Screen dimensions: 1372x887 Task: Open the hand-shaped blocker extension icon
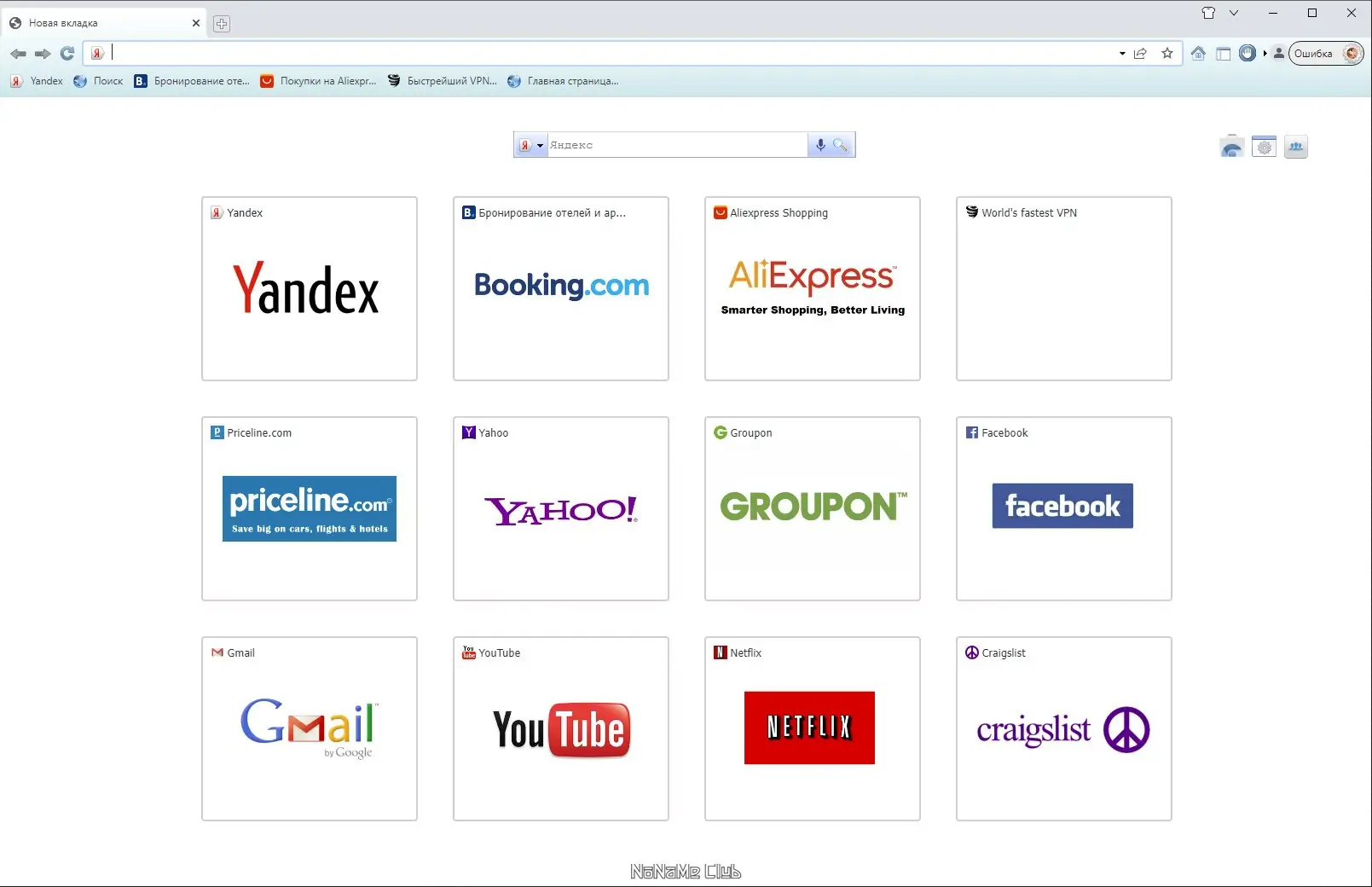pos(1248,53)
